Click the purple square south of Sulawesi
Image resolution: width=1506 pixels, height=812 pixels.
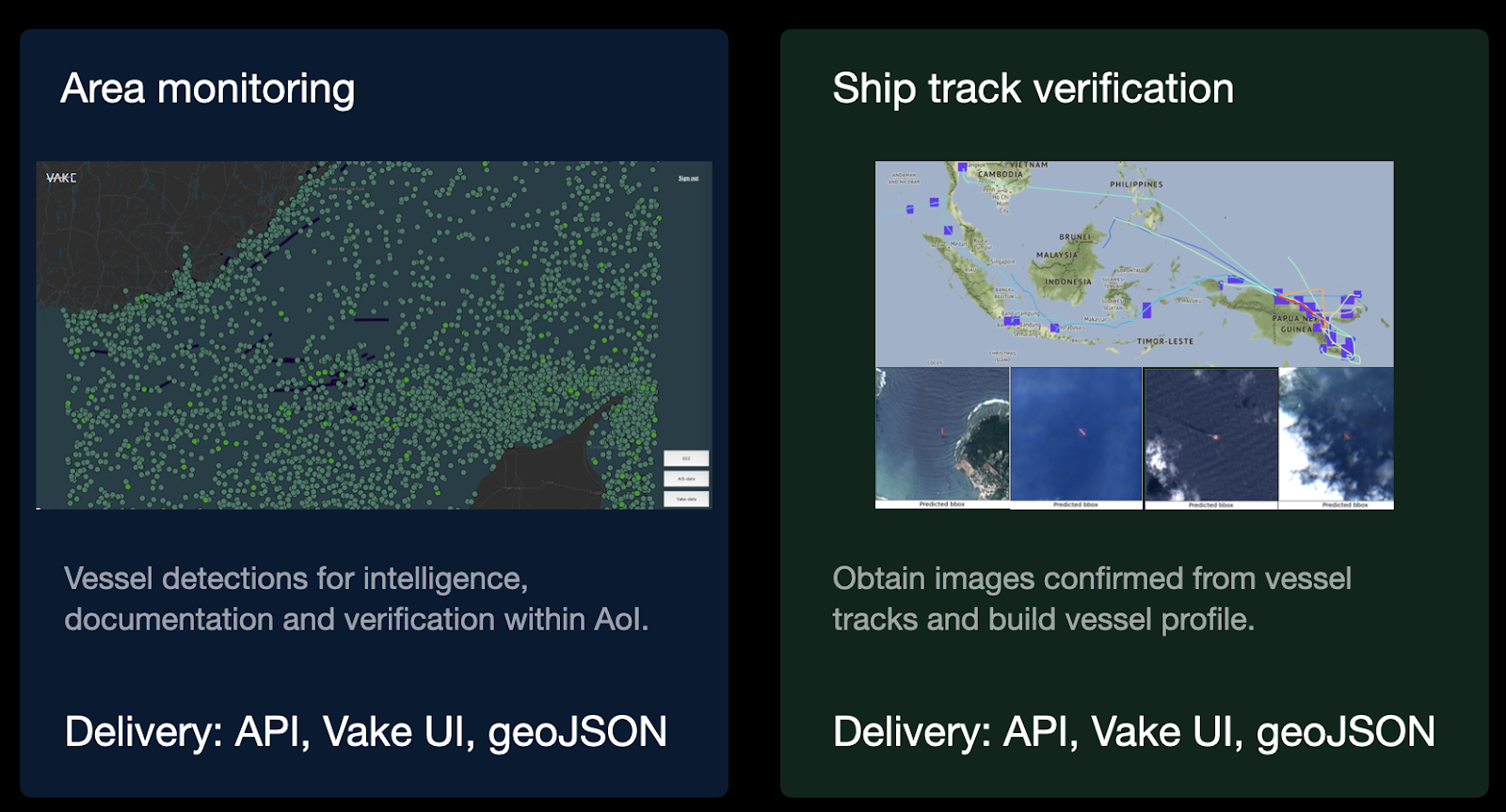1146,310
